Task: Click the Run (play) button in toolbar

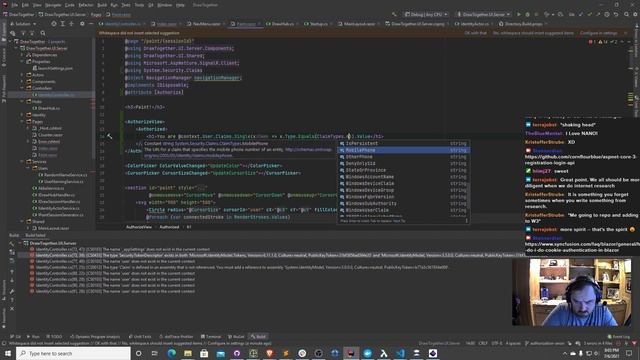Action: 519,14
